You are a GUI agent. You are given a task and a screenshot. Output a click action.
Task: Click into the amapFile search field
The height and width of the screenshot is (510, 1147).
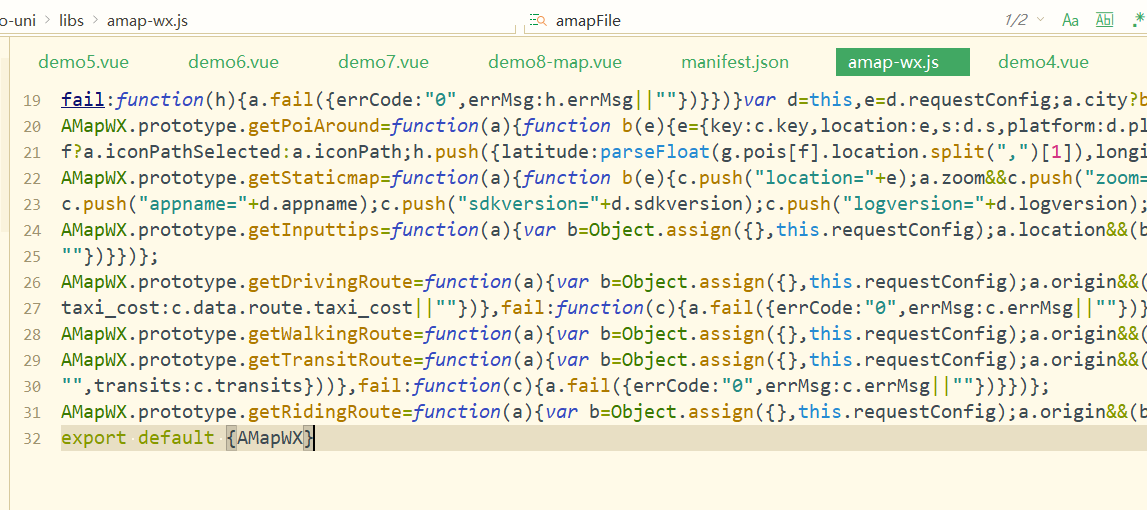[x=761, y=20]
